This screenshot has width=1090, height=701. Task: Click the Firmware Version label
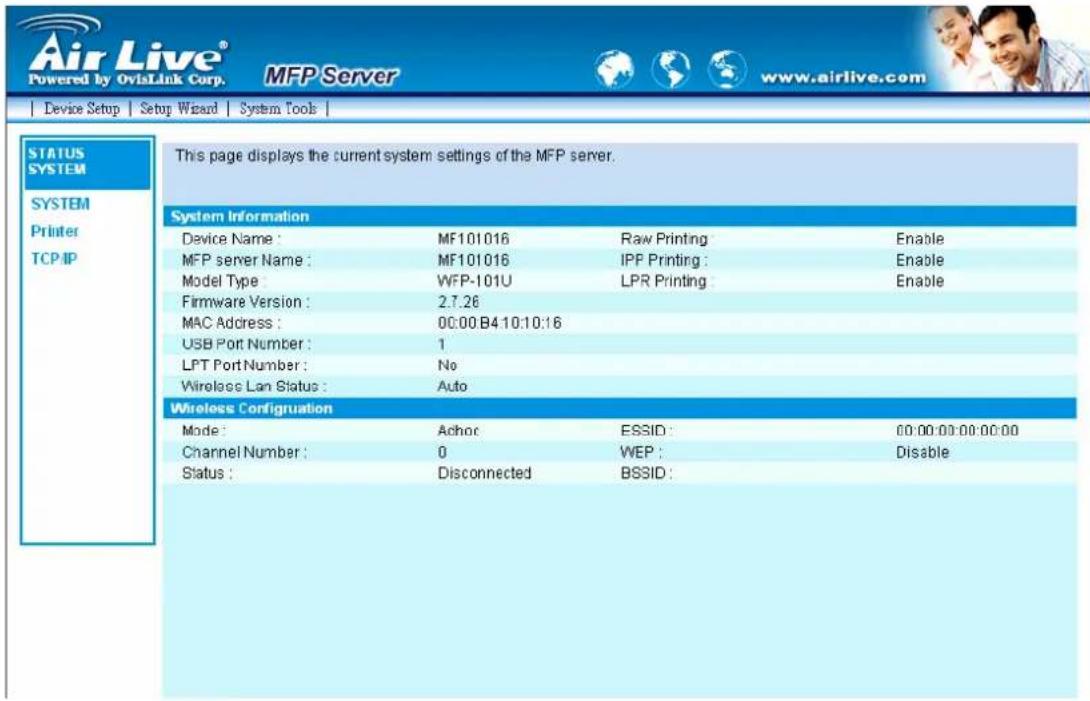(x=245, y=303)
